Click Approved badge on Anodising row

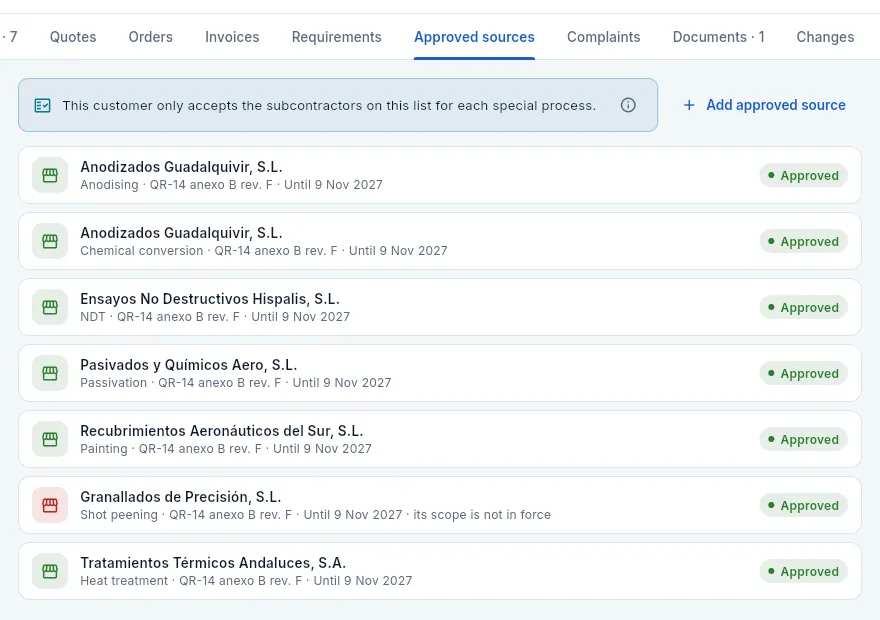[803, 176]
